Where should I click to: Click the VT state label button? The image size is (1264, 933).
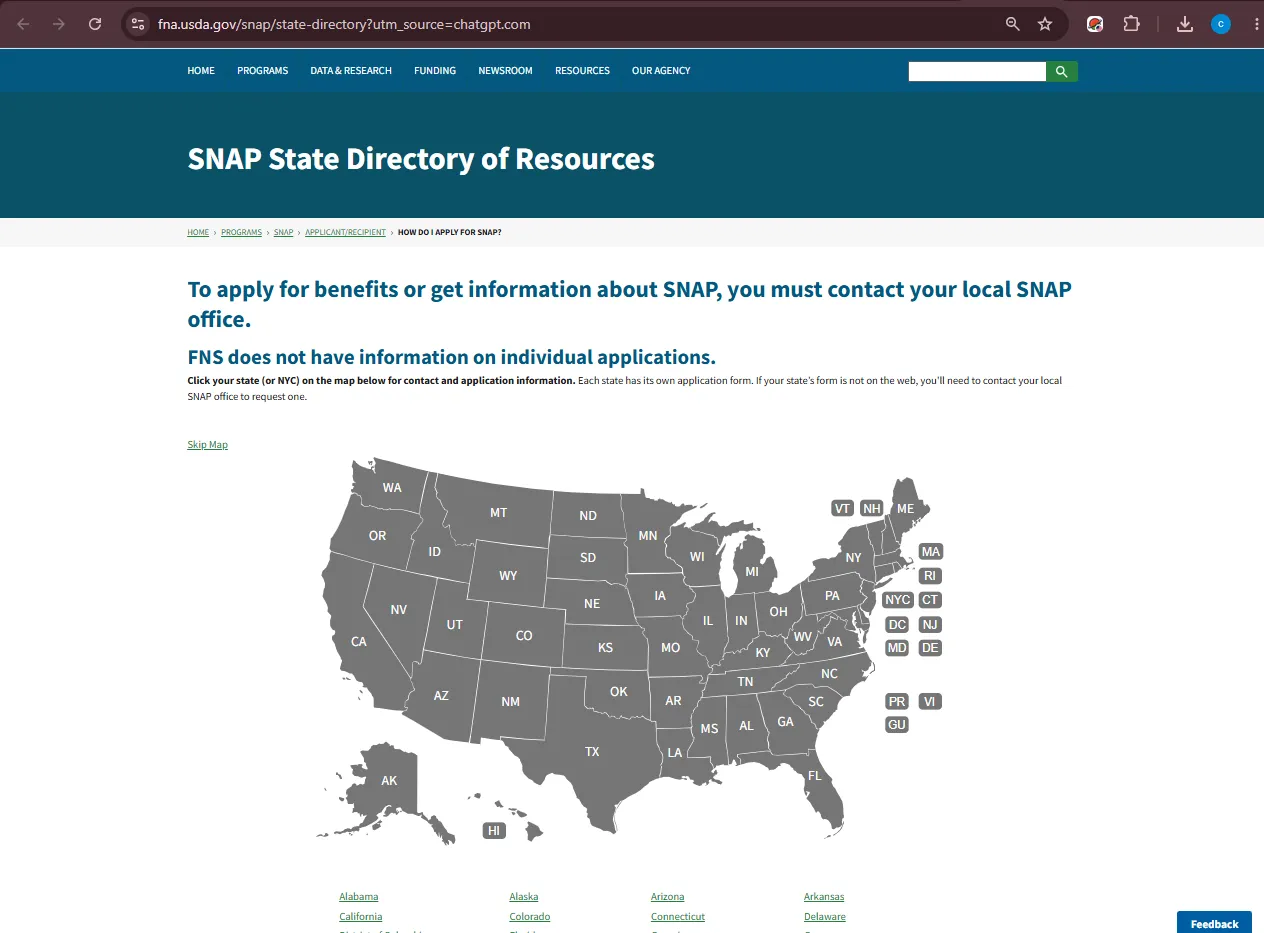coord(842,508)
